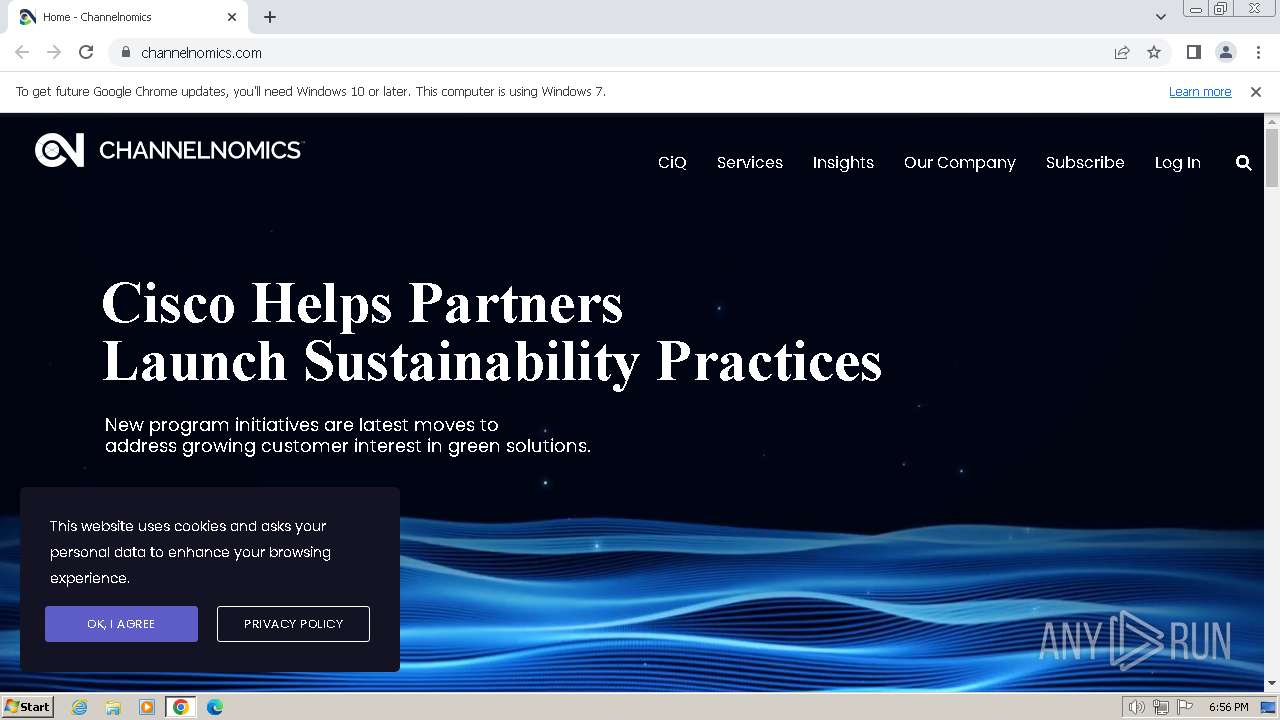Image resolution: width=1280 pixels, height=720 pixels.
Task: Bookmark this tab with the star icon
Action: [1154, 52]
